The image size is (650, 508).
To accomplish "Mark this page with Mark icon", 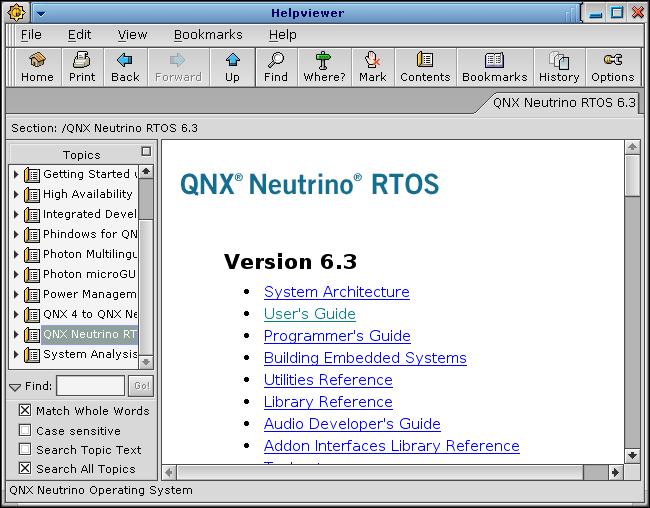I will [x=372, y=67].
